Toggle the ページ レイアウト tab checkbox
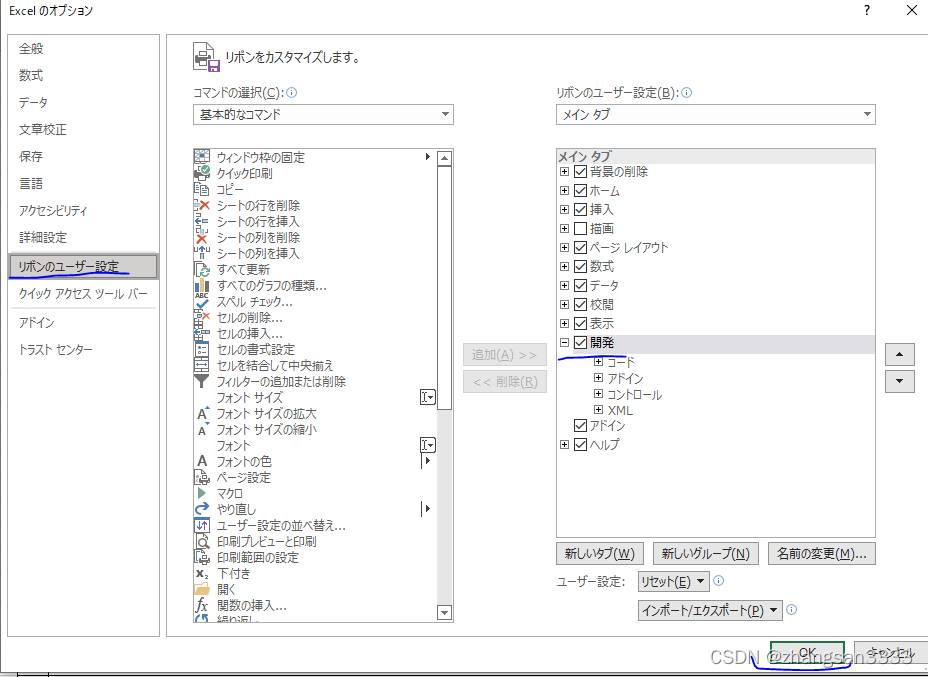This screenshot has height=677, width=928. (x=580, y=247)
